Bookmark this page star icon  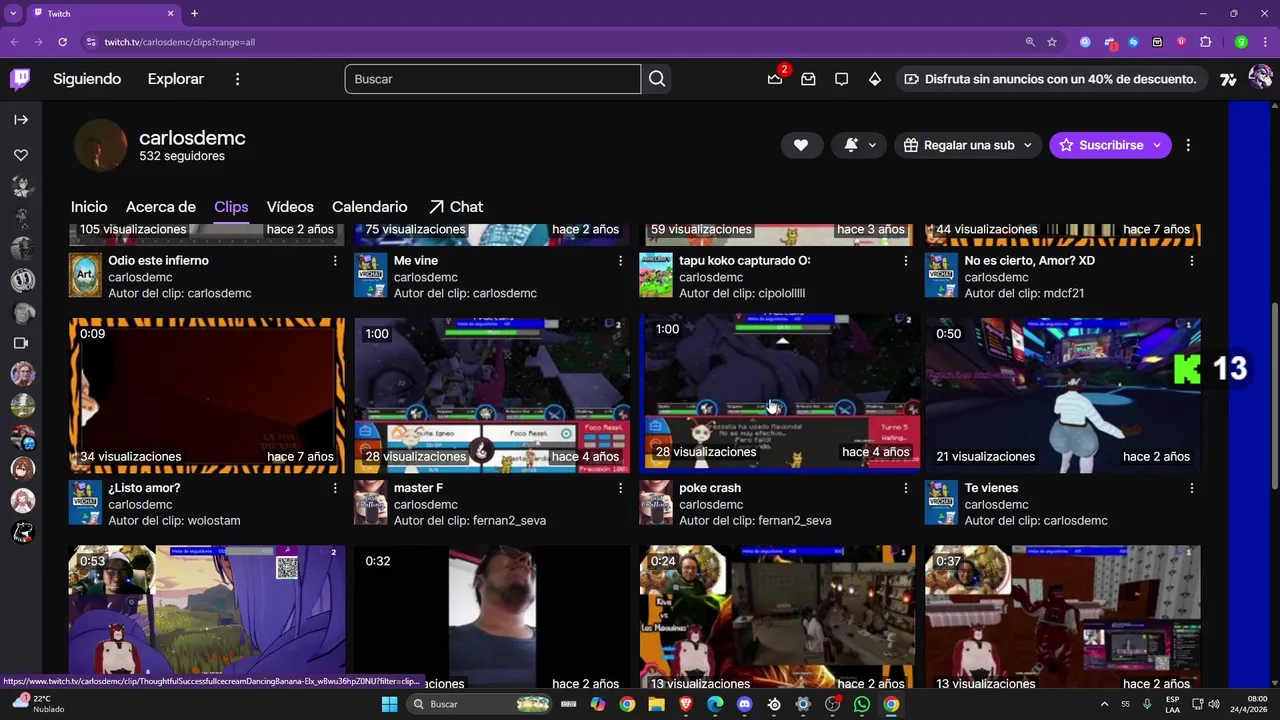pyautogui.click(x=1052, y=42)
